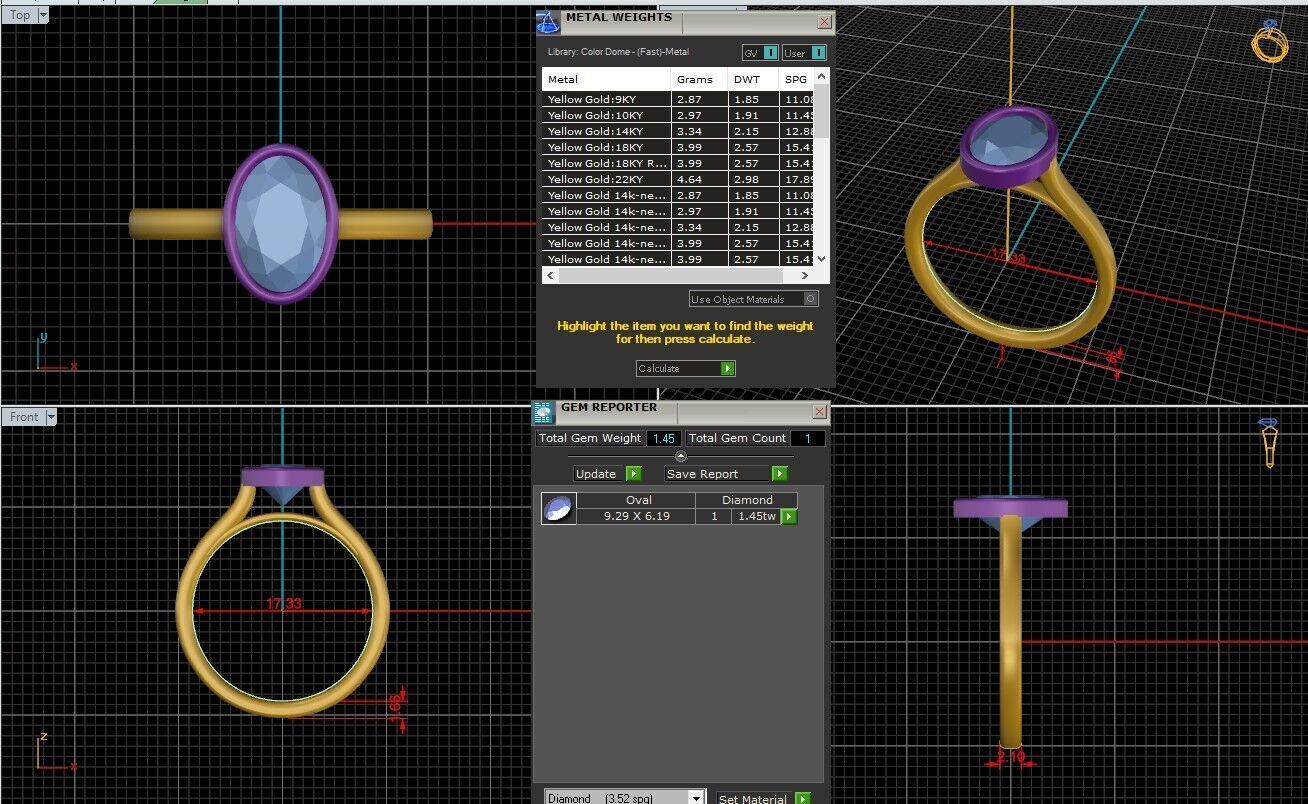Enable the Use Object Materials option

[x=754, y=299]
